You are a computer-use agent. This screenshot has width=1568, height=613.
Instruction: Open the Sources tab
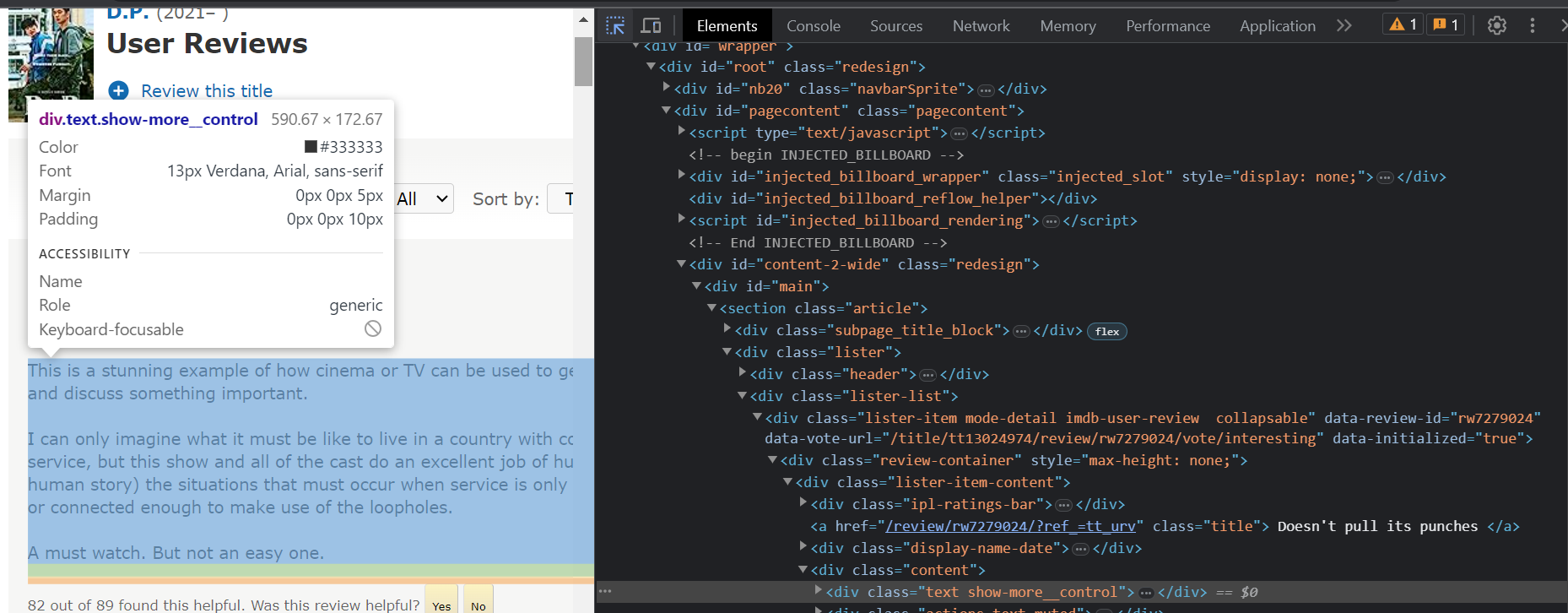point(896,26)
